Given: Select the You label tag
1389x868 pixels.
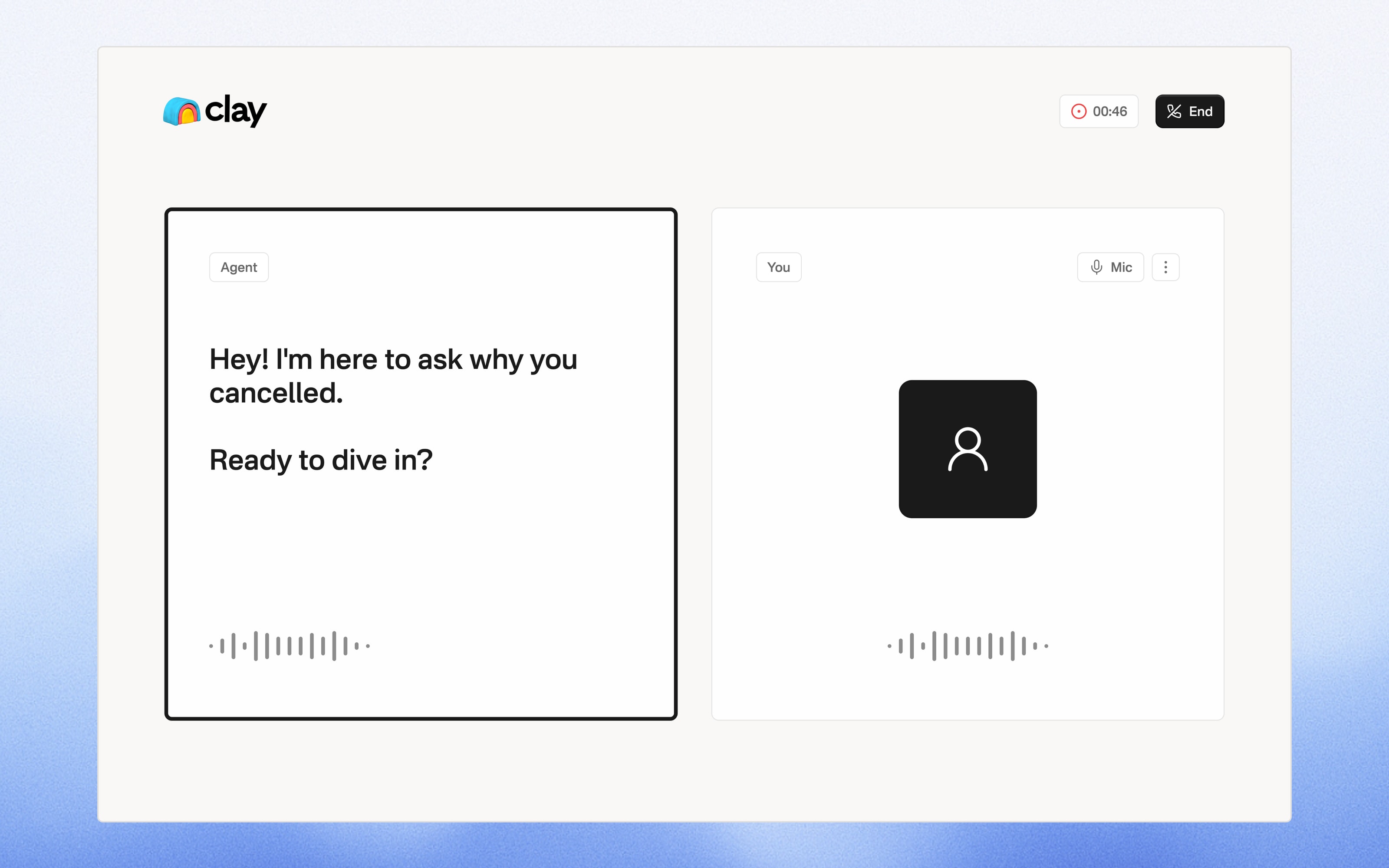Looking at the screenshot, I should click(x=778, y=267).
